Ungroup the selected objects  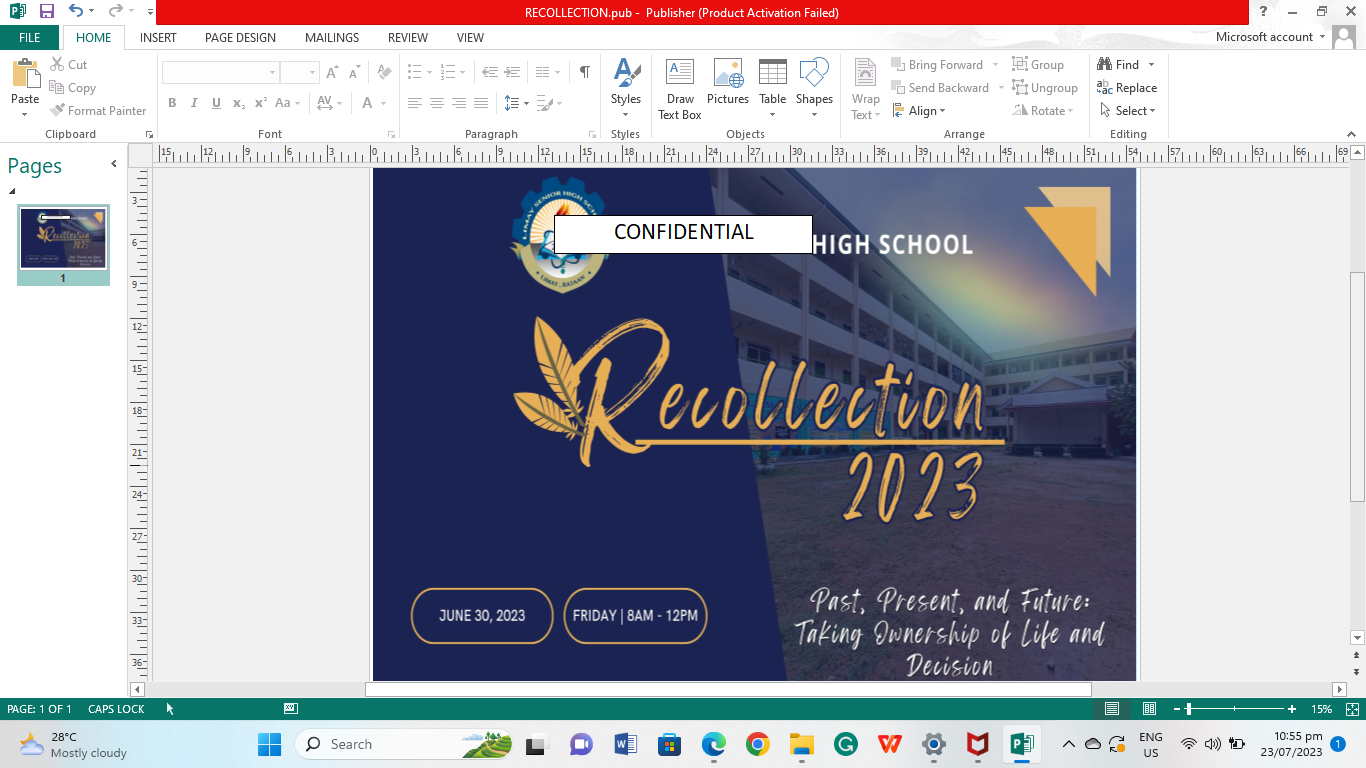pos(1045,88)
